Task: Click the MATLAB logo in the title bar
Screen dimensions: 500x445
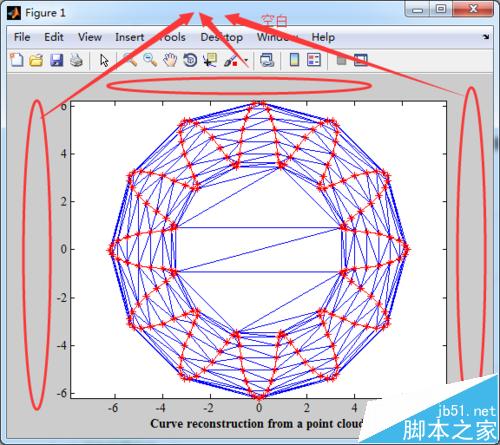Action: 14,13
